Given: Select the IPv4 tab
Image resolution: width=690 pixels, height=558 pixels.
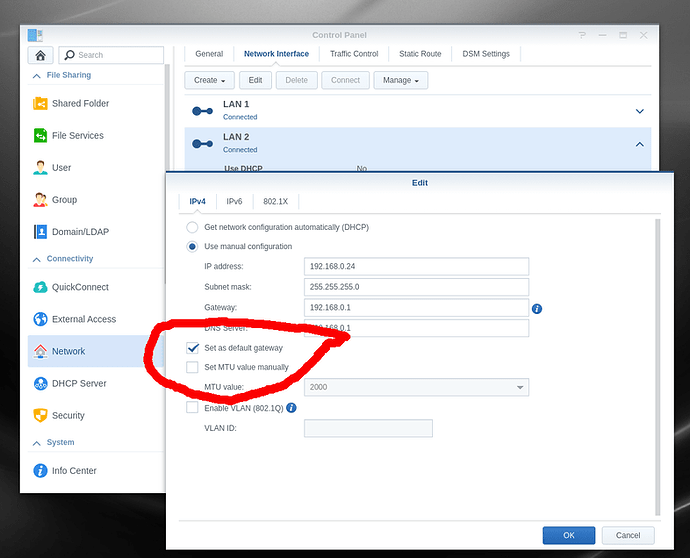Looking at the screenshot, I should coord(197,201).
